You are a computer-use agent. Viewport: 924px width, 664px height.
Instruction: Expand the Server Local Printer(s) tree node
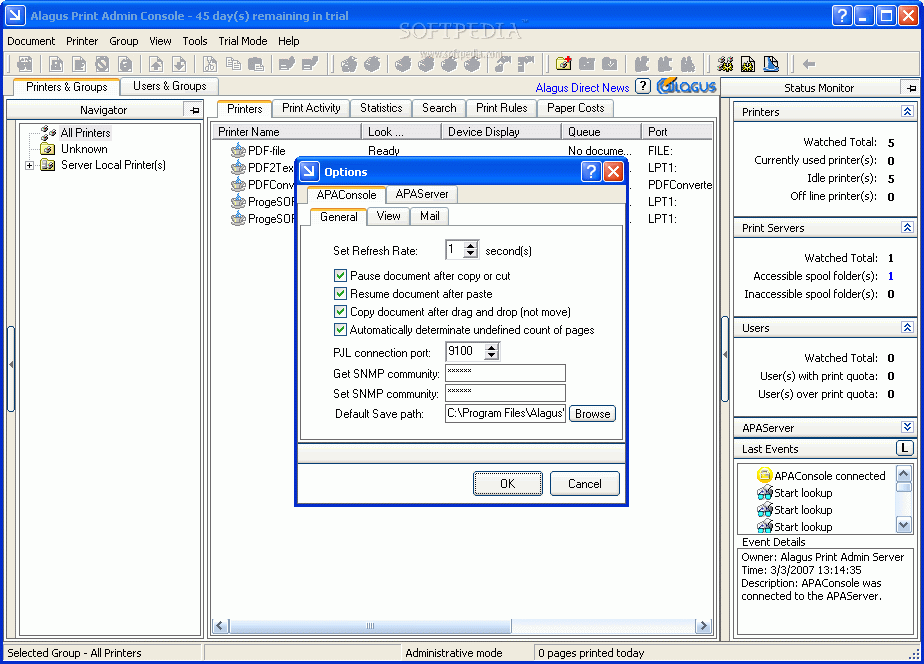pos(29,166)
